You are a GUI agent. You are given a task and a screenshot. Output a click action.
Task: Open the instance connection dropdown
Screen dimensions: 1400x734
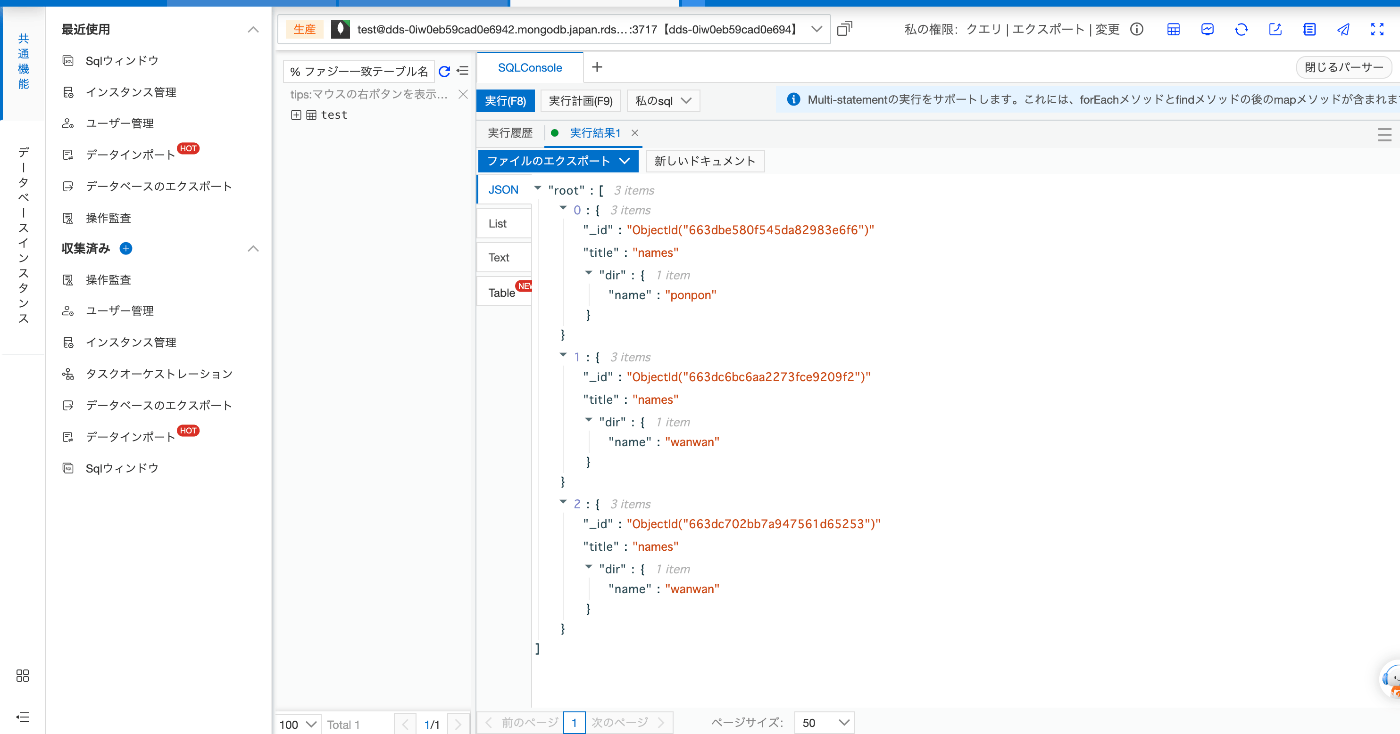coord(817,29)
